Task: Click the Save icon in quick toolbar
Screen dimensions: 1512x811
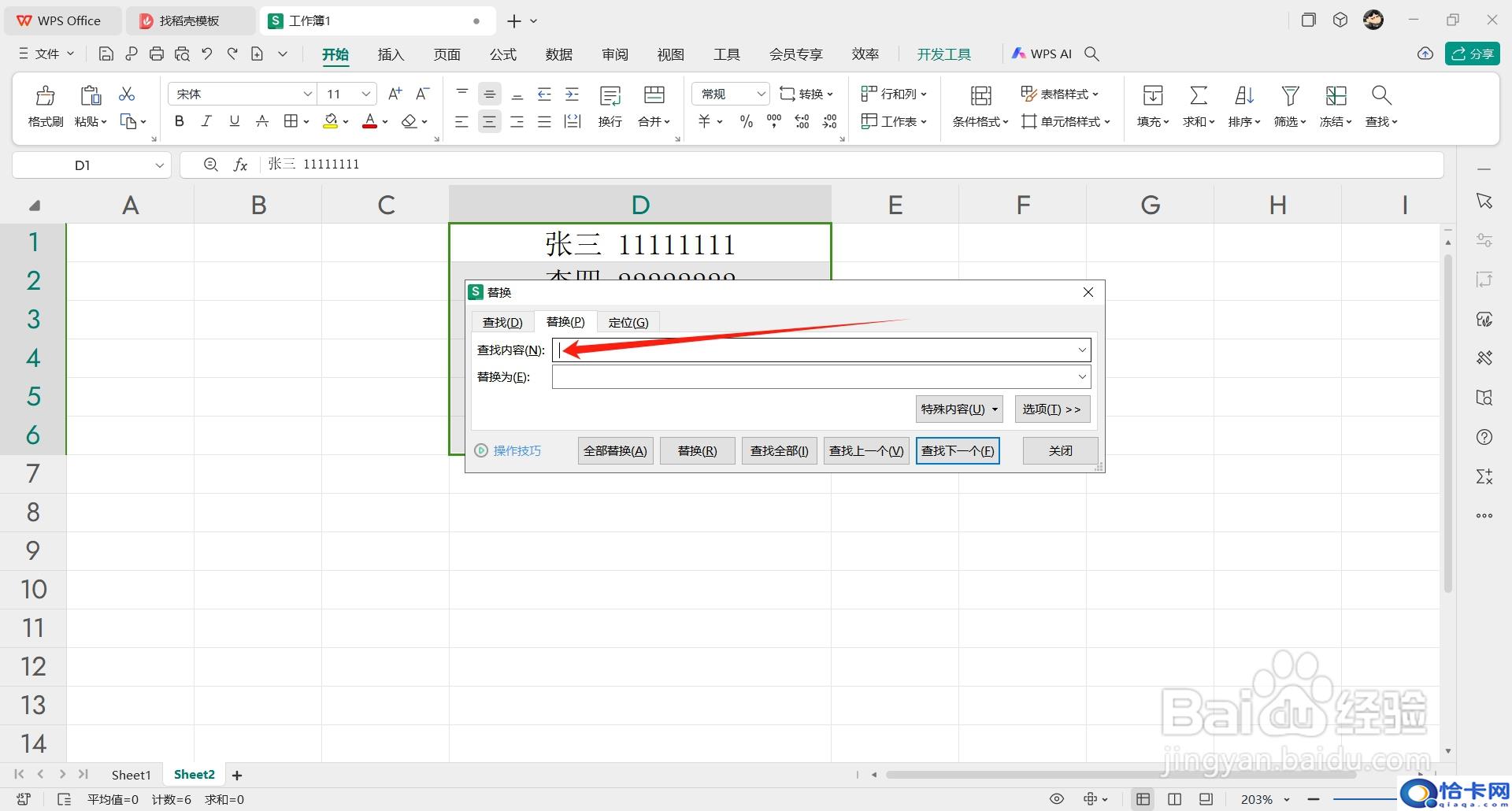Action: point(106,54)
